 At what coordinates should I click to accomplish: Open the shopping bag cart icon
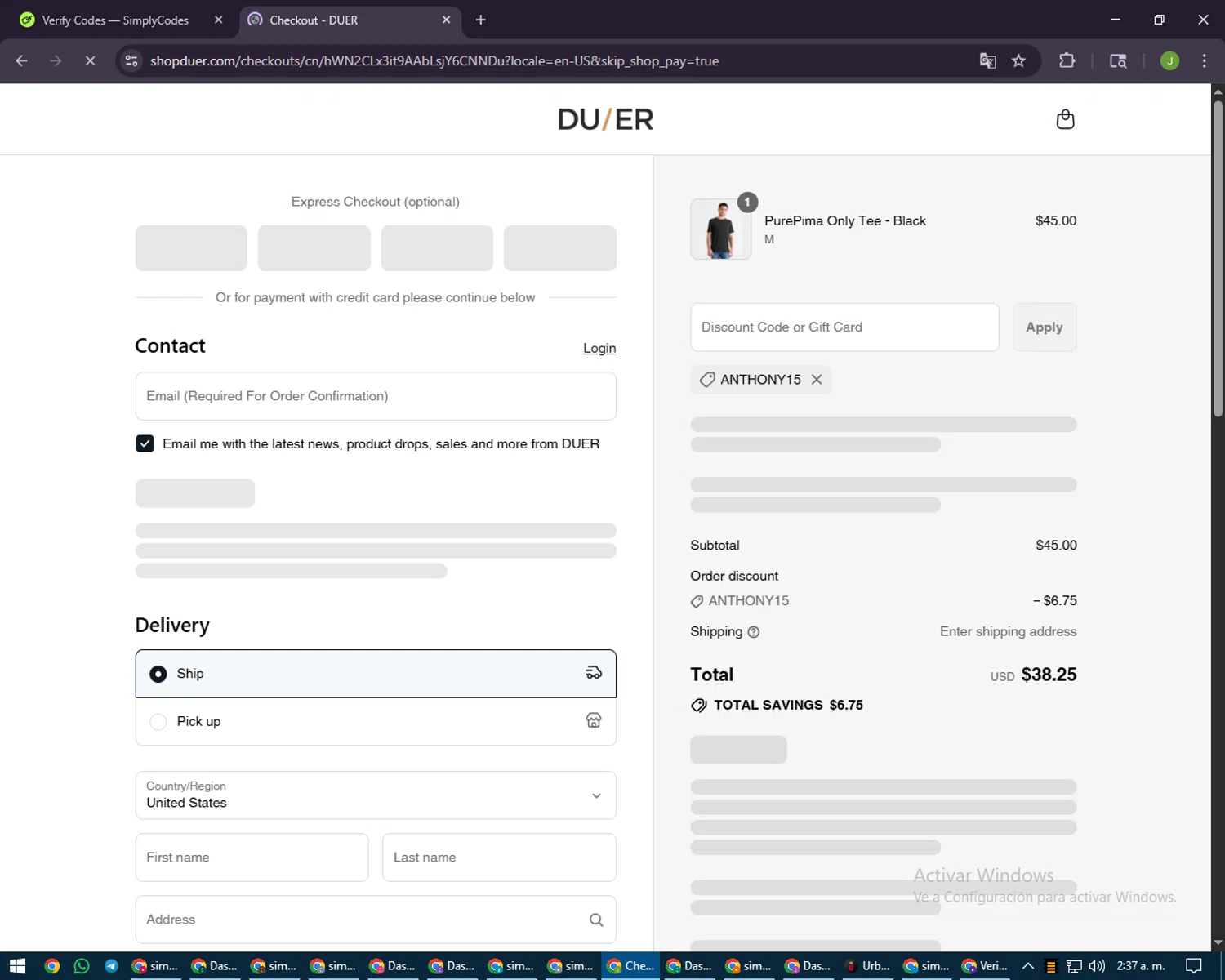click(1065, 119)
